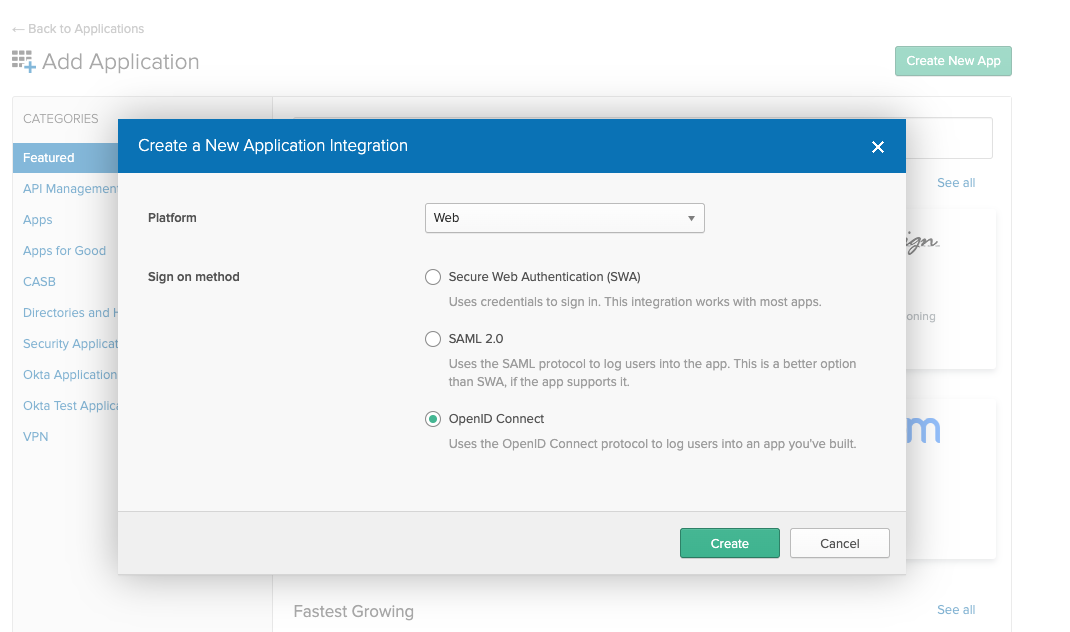Image resolution: width=1070 pixels, height=632 pixels.
Task: Close the Create a New Application Integration dialog
Action: click(x=877, y=146)
